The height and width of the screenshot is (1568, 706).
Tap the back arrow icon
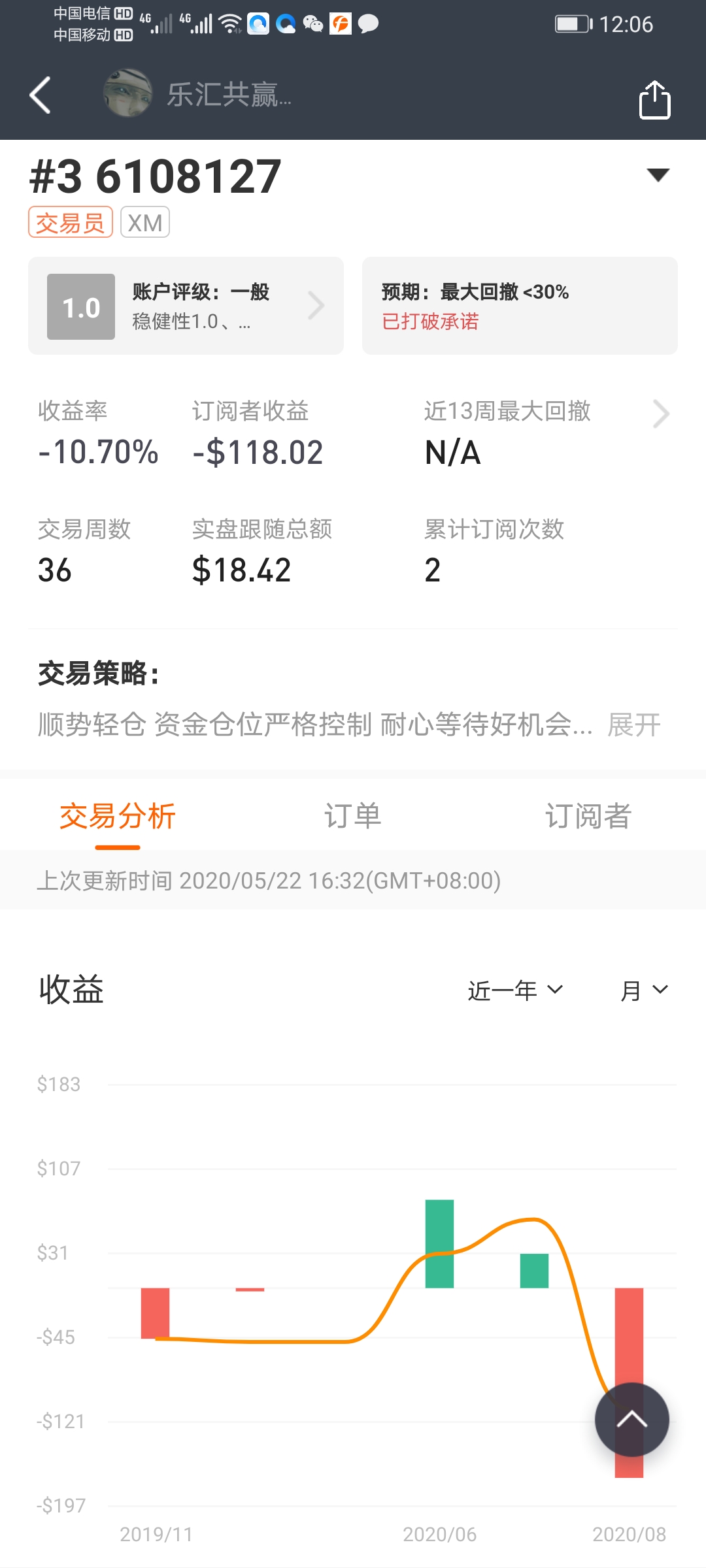(x=41, y=95)
